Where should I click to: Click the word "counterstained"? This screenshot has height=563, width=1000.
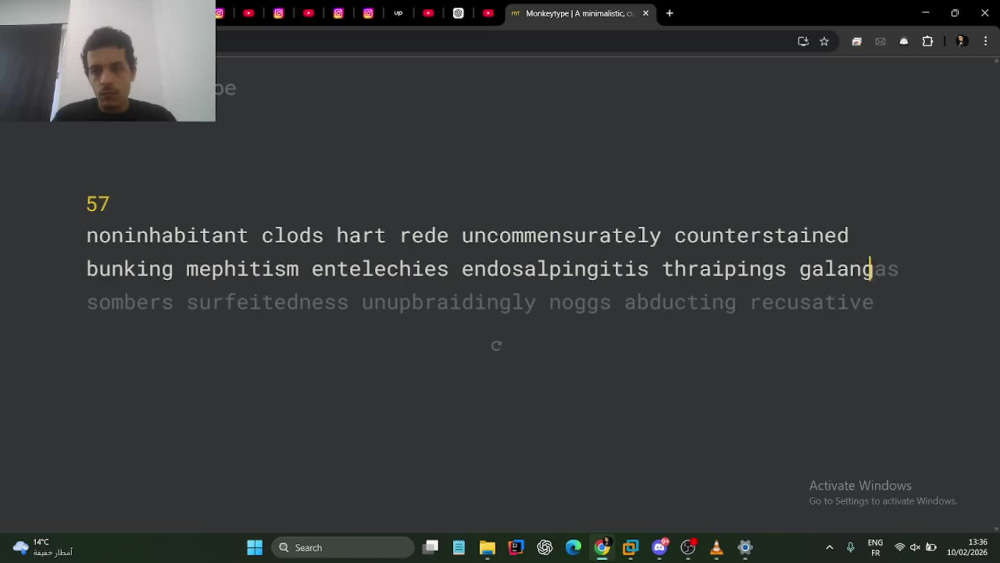(761, 235)
